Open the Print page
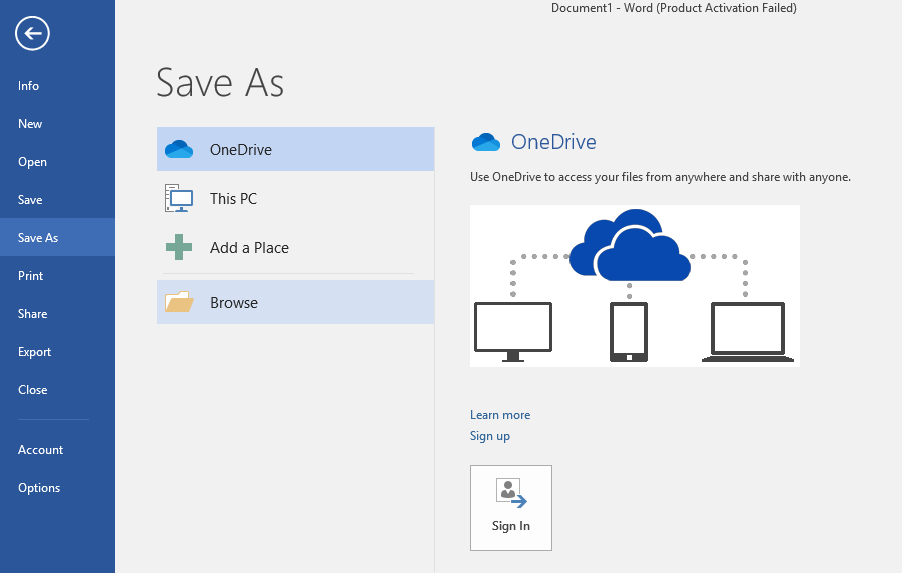 [x=58, y=276]
